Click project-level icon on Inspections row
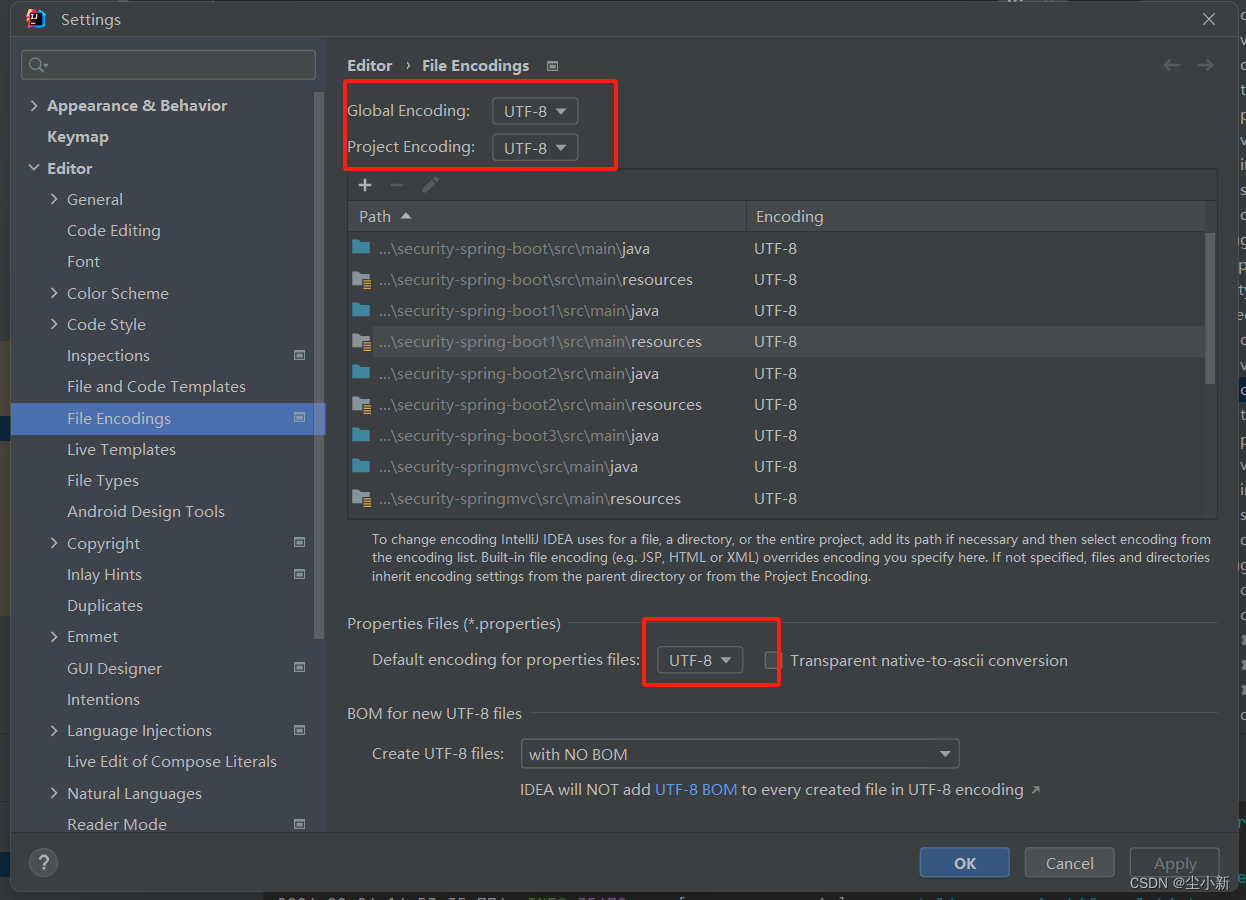 (299, 355)
